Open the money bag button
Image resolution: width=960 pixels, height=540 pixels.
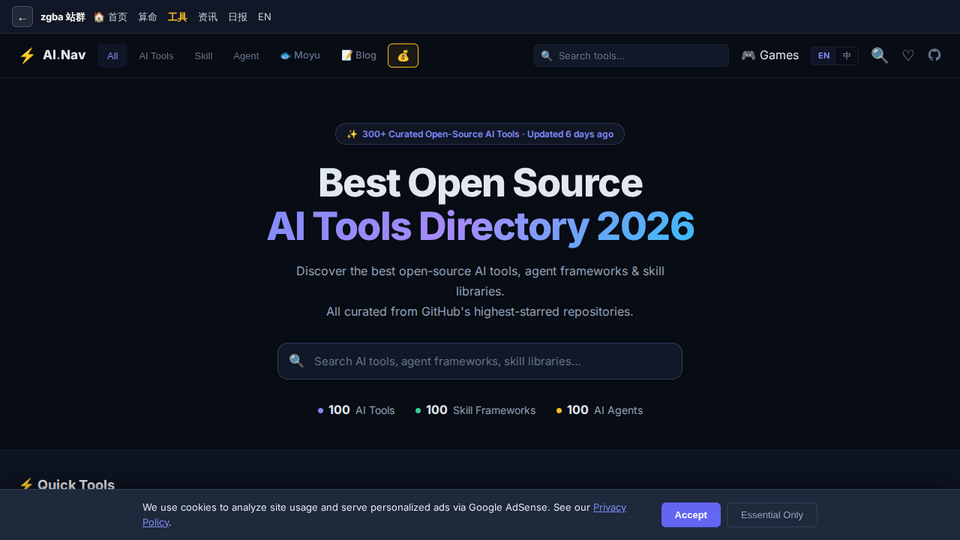tap(403, 56)
